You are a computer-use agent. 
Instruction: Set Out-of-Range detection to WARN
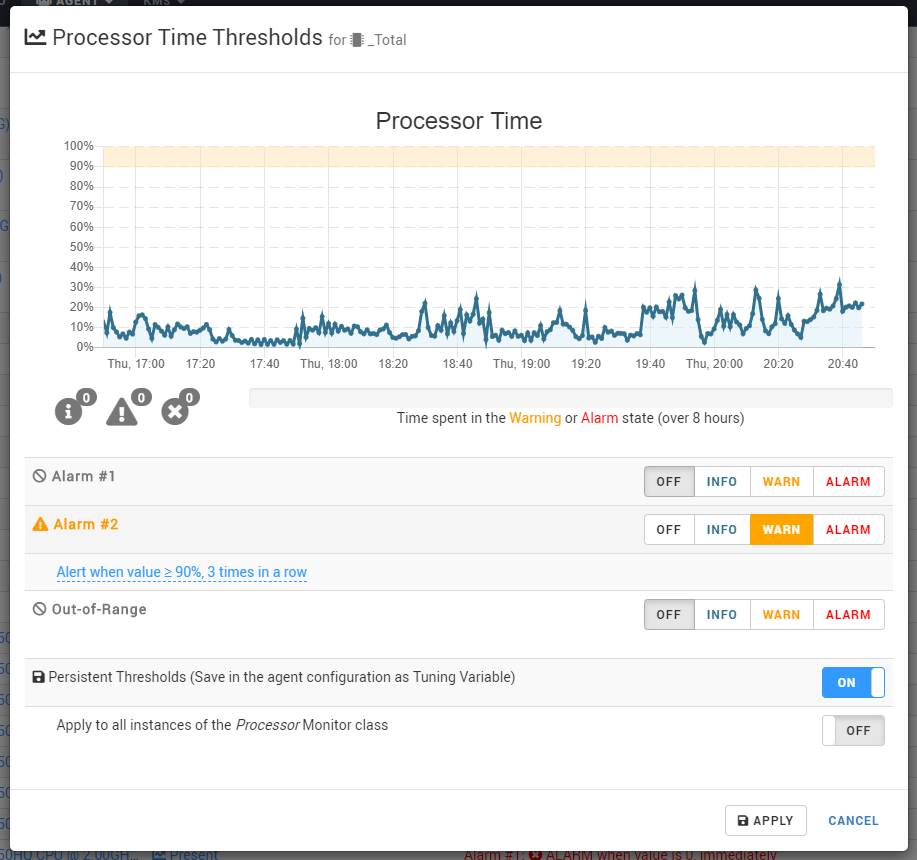(x=781, y=614)
